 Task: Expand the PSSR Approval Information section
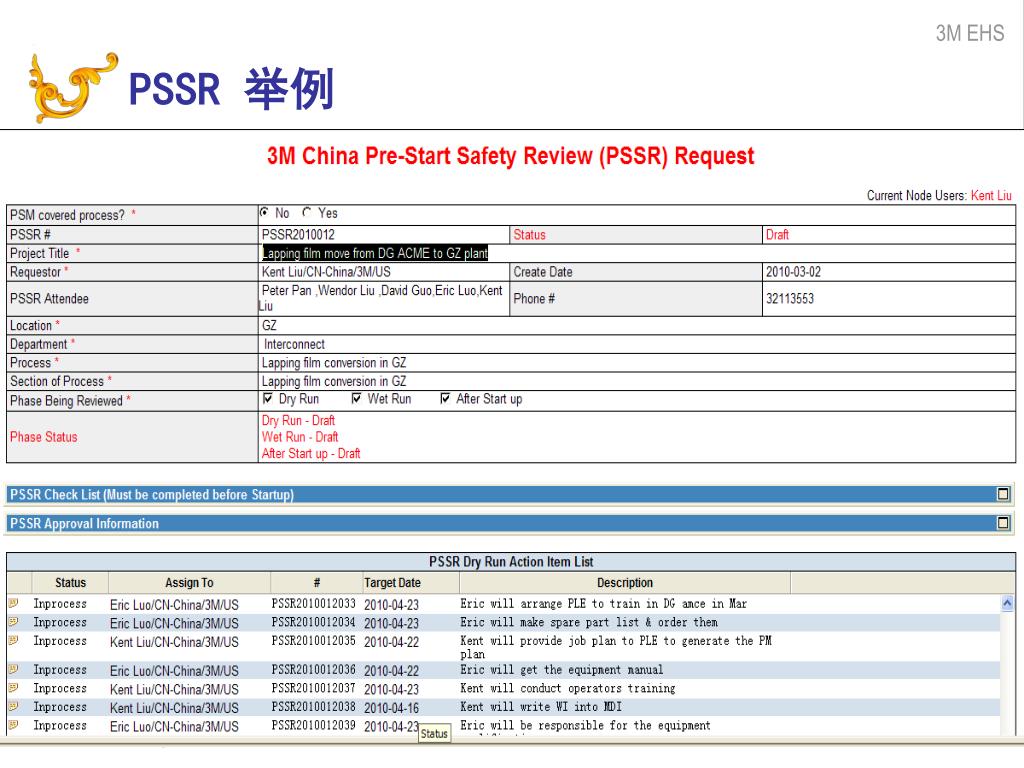pyautogui.click(x=1004, y=523)
